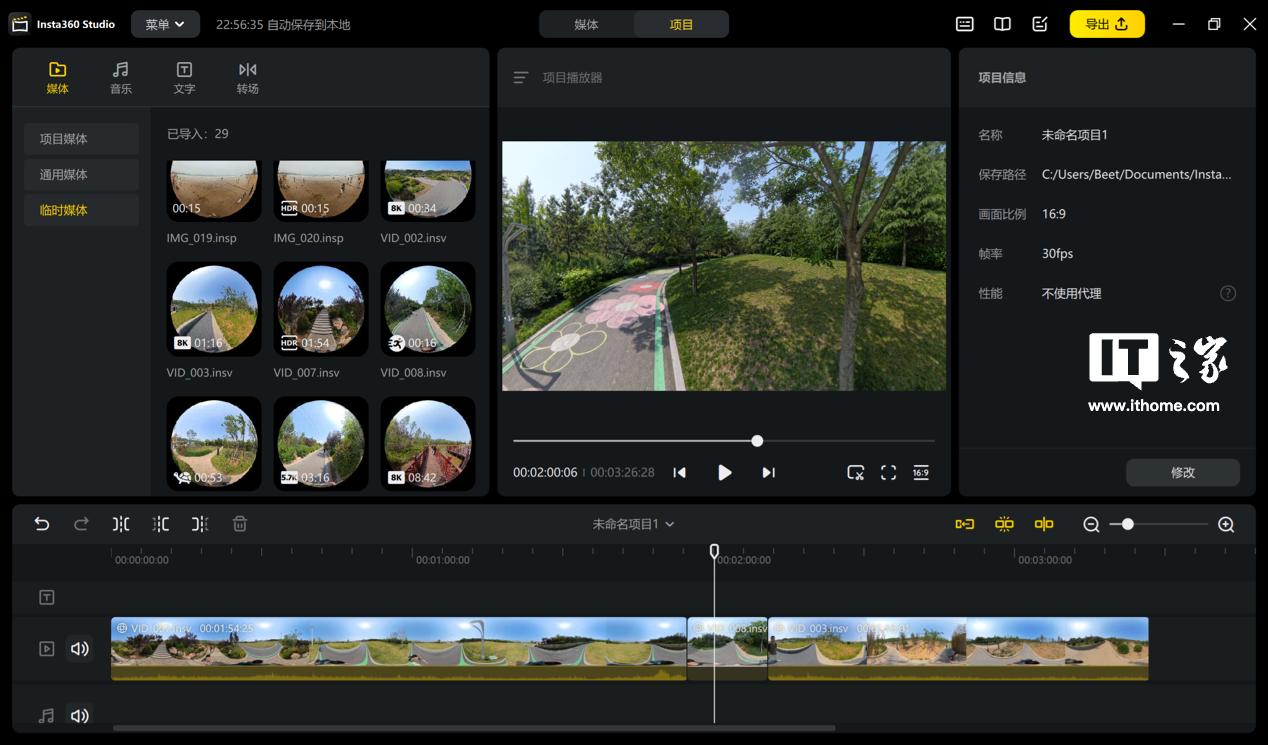Click the preview playback progress slider handle

pyautogui.click(x=757, y=441)
